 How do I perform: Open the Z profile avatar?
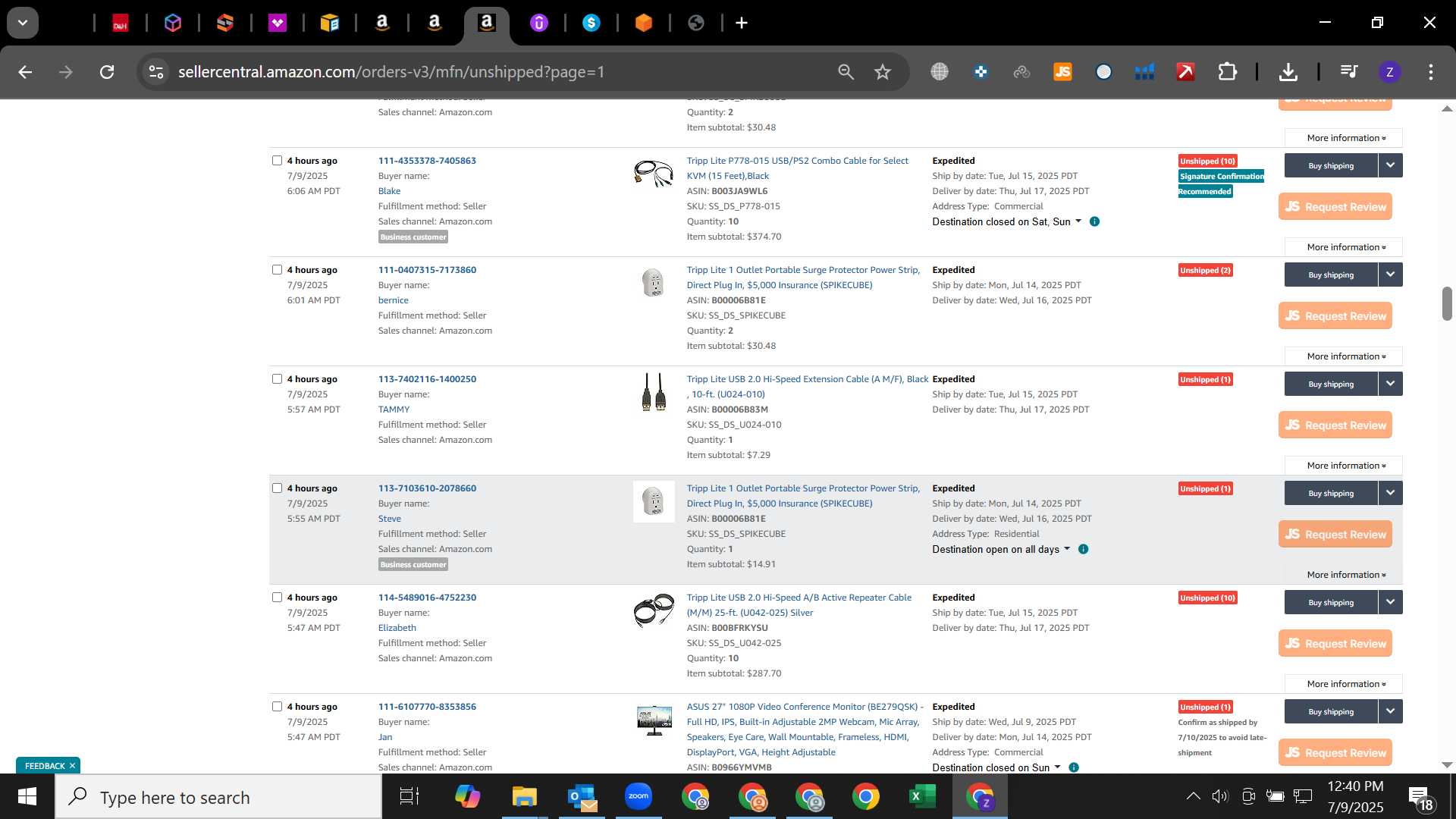point(1389,72)
